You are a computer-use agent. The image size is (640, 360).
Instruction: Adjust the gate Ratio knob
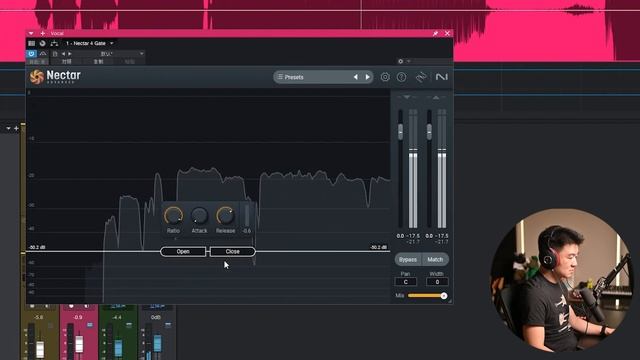pyautogui.click(x=173, y=216)
